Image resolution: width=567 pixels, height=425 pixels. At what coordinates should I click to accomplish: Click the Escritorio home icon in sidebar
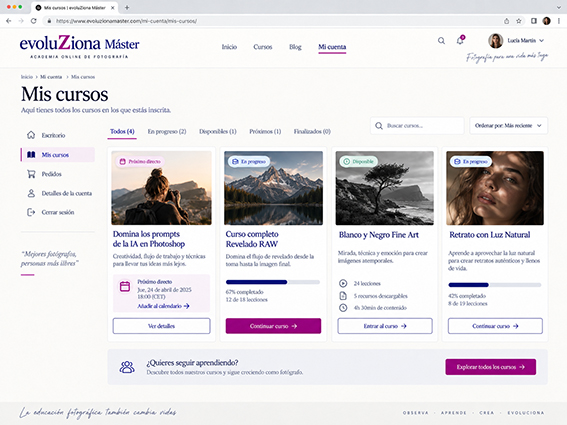point(31,135)
